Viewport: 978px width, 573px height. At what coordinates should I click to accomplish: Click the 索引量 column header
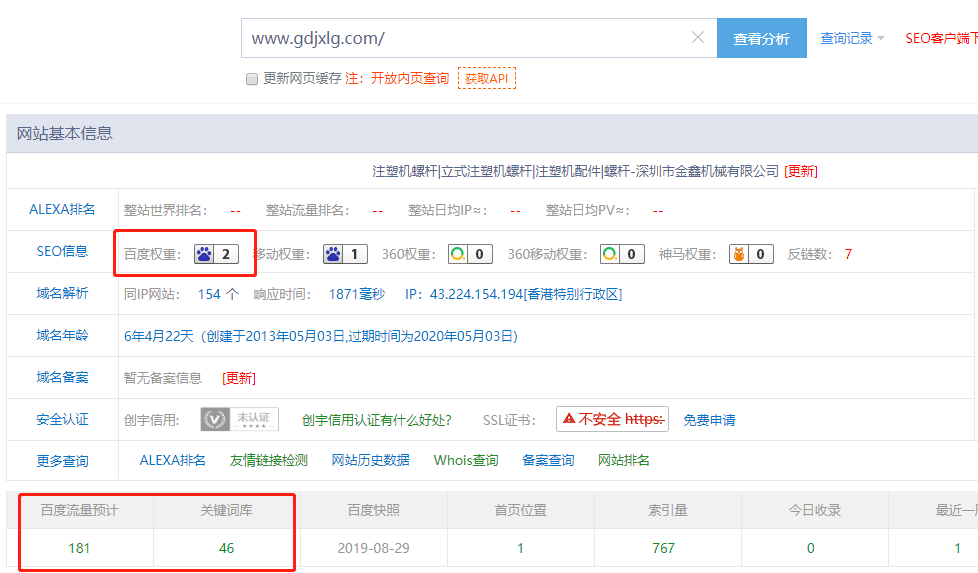(667, 510)
